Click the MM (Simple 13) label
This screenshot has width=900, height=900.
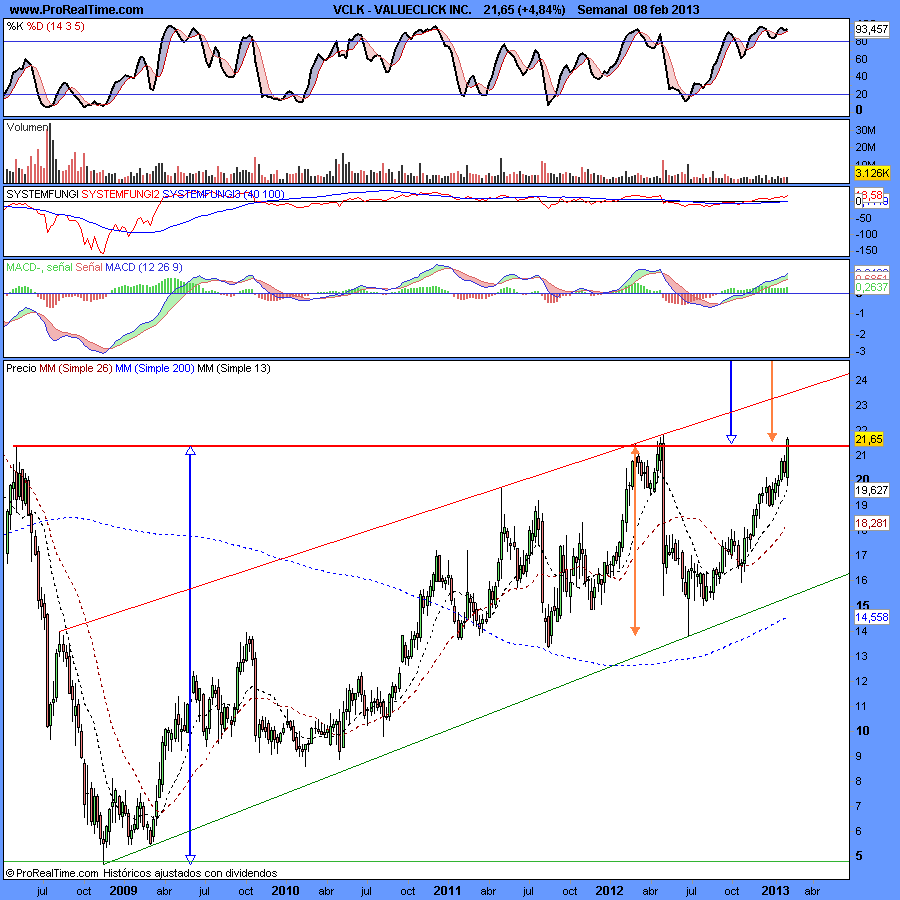pyautogui.click(x=234, y=368)
